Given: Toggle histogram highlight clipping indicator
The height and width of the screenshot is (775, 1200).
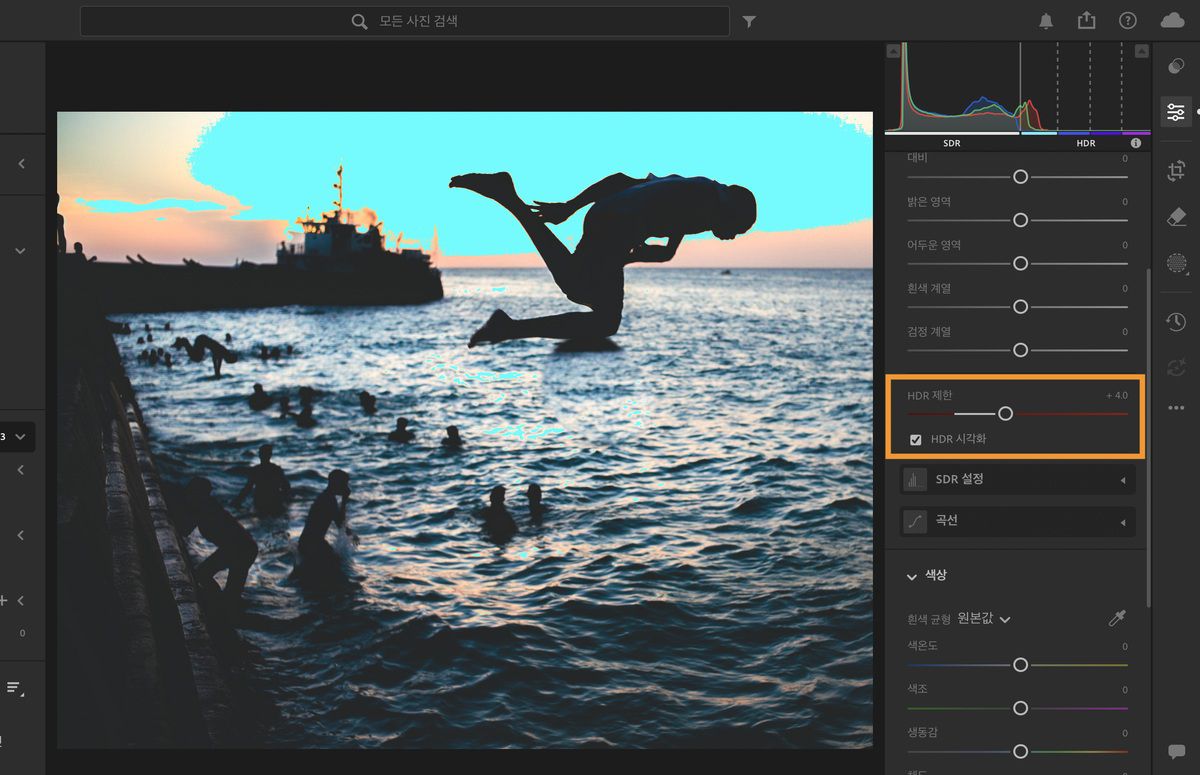Looking at the screenshot, I should (x=1142, y=51).
